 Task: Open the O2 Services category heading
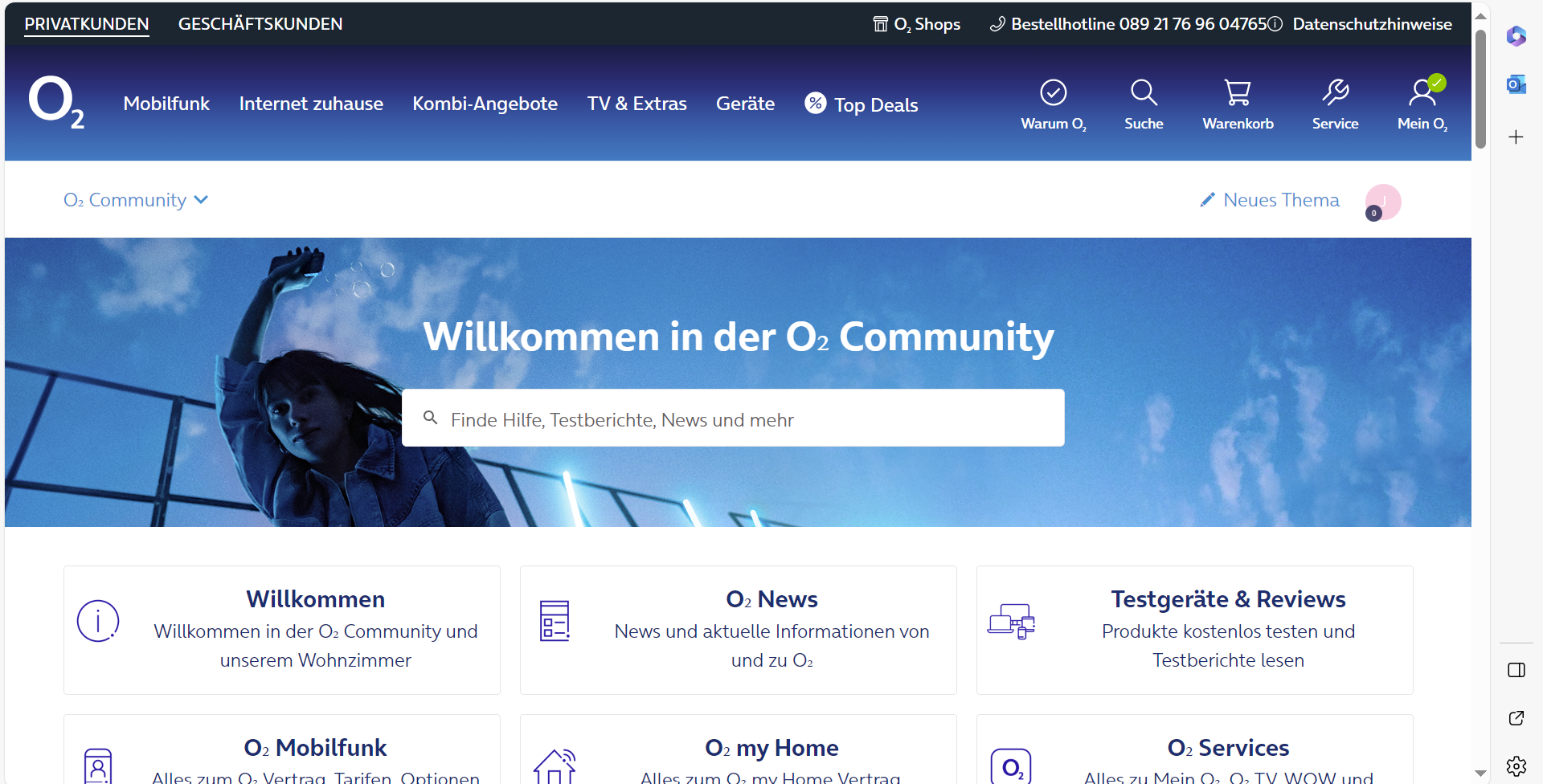coord(1228,748)
